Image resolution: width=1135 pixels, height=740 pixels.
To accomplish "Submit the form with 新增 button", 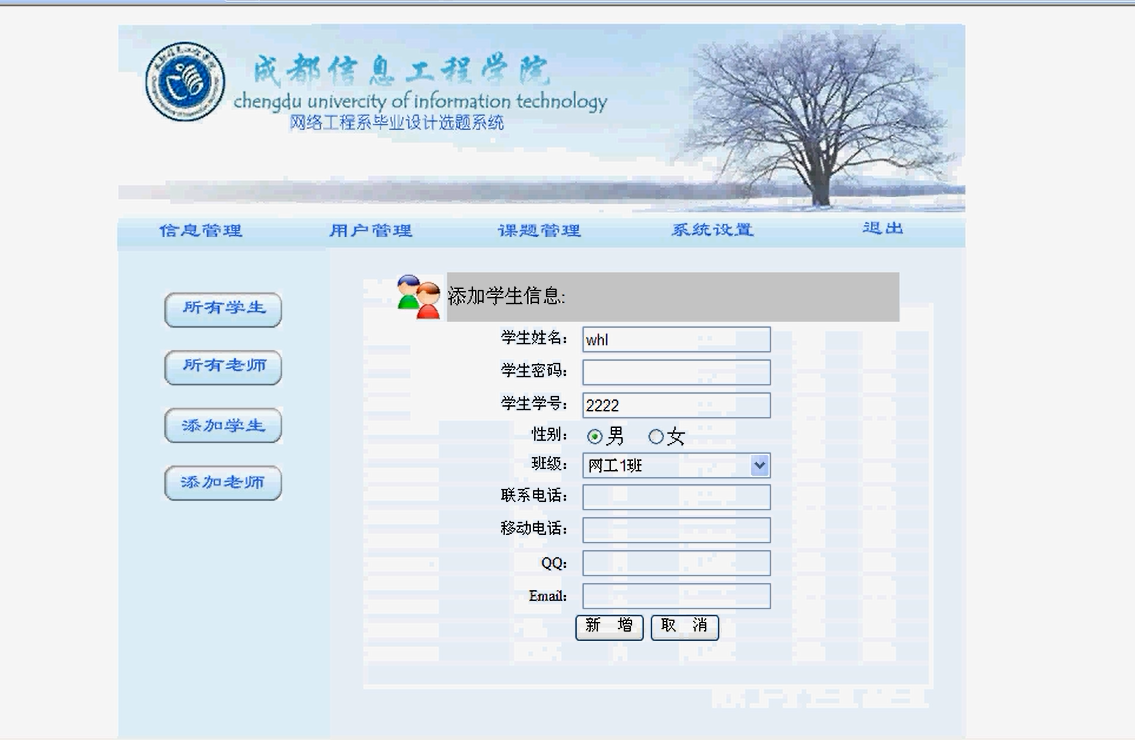I will click(x=609, y=627).
